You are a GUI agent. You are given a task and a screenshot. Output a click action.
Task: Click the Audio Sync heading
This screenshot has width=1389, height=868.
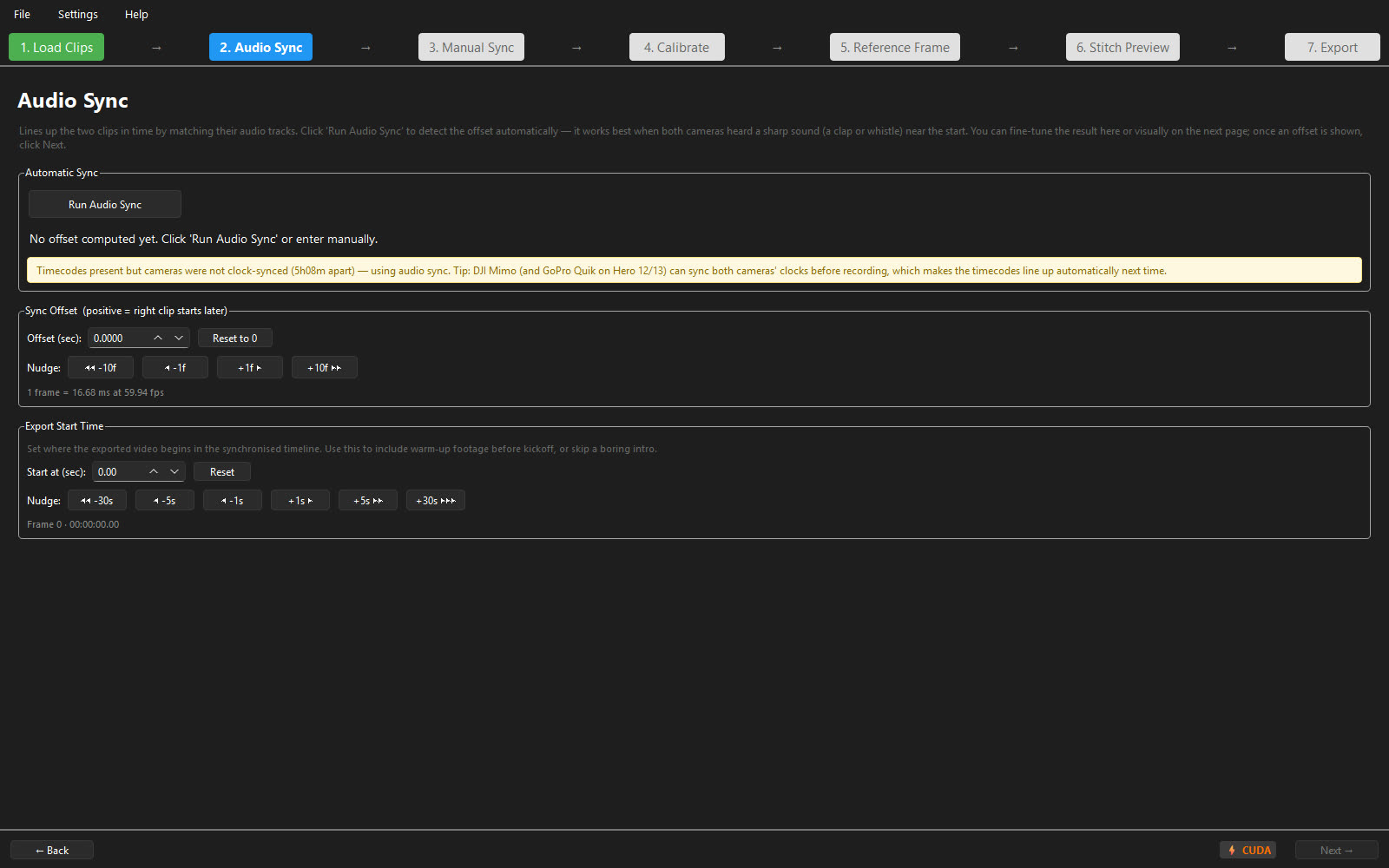tap(73, 101)
